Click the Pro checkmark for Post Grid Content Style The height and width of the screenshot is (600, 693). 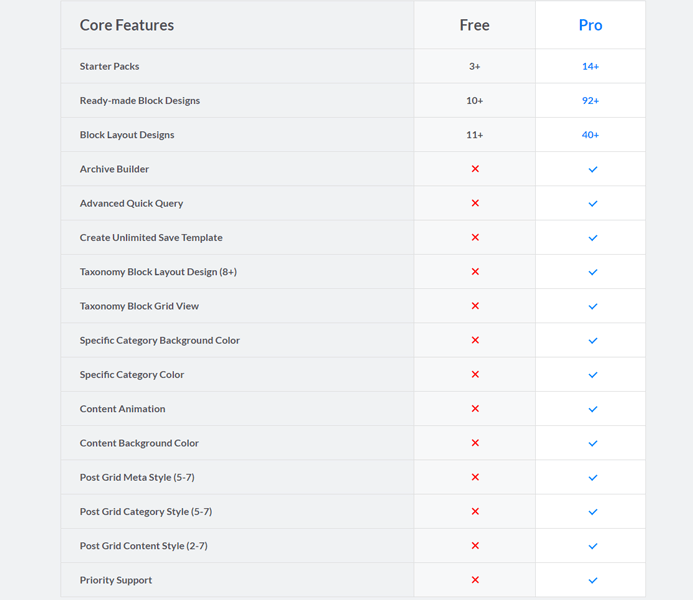(x=592, y=546)
